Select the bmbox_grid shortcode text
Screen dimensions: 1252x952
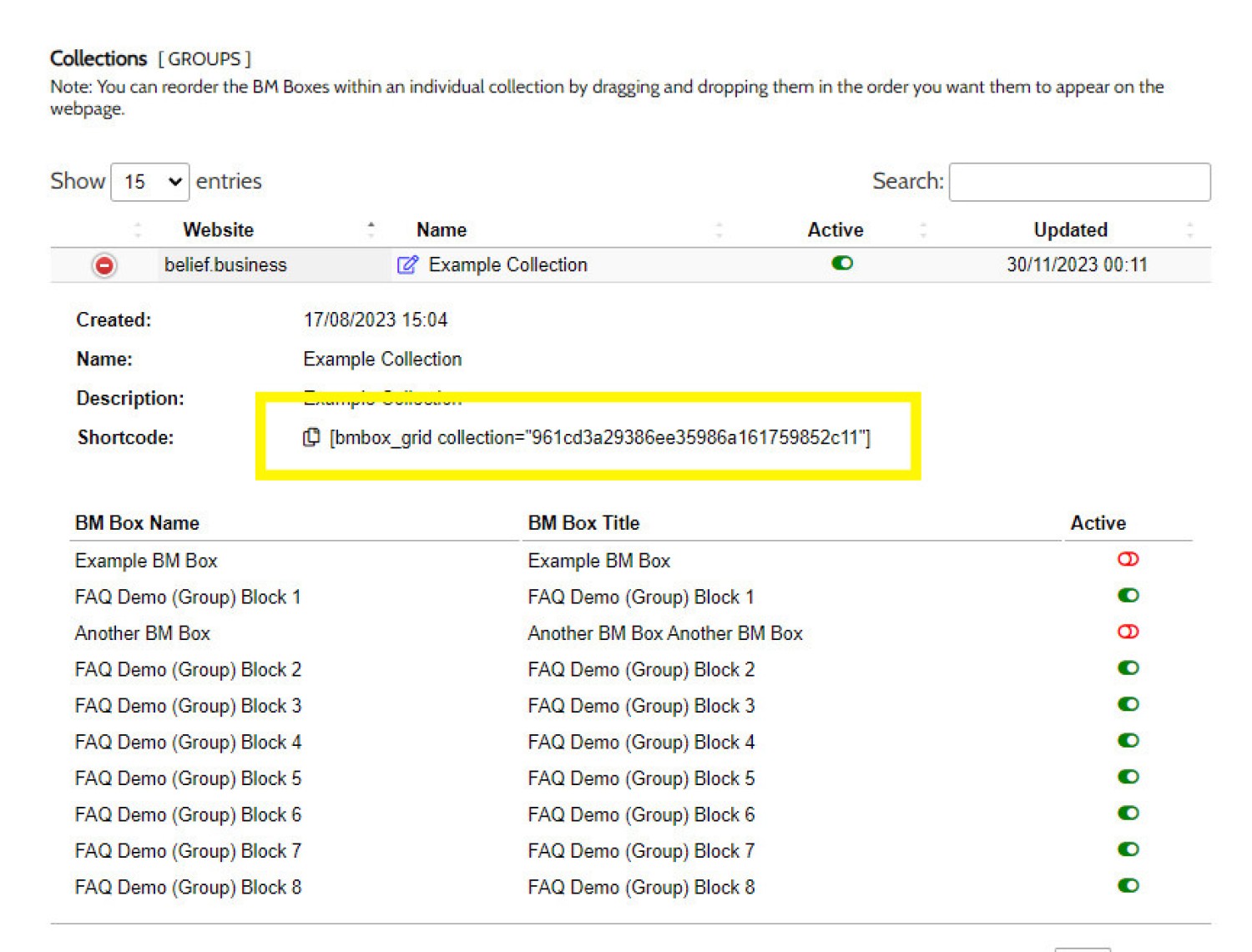599,437
